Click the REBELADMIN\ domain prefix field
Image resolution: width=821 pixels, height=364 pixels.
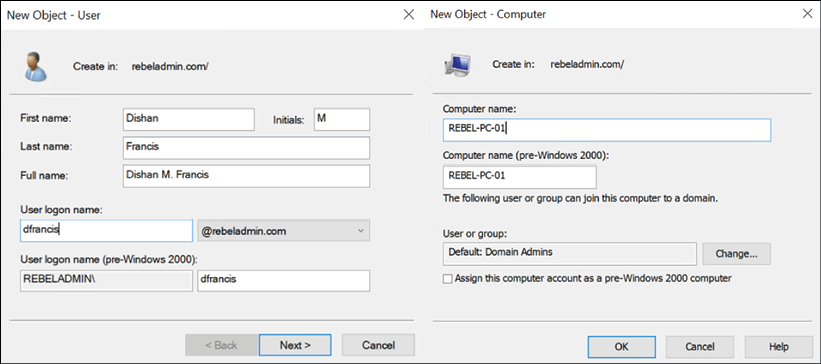(106, 281)
